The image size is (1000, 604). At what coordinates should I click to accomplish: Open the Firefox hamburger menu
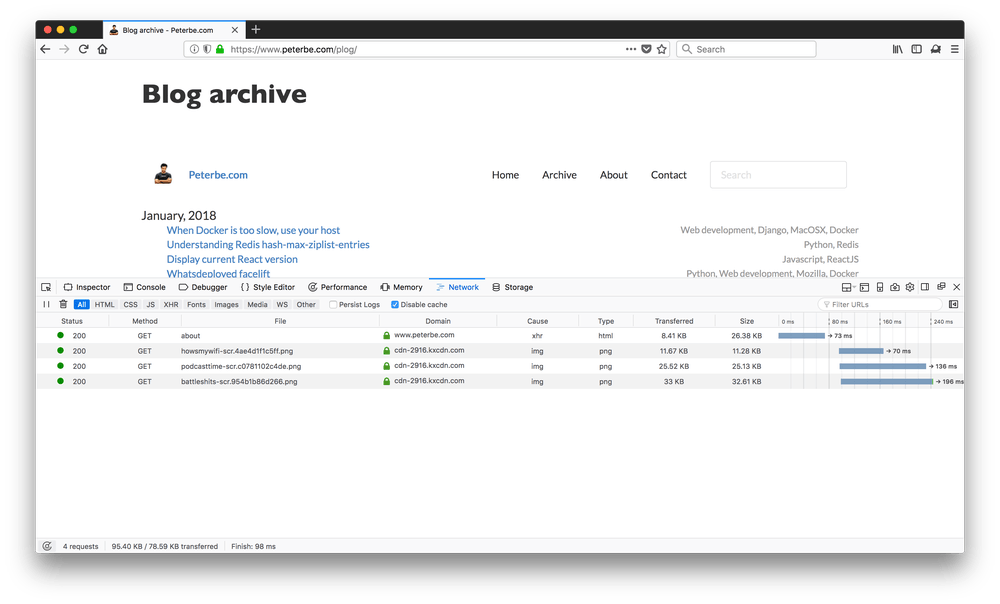tap(954, 49)
